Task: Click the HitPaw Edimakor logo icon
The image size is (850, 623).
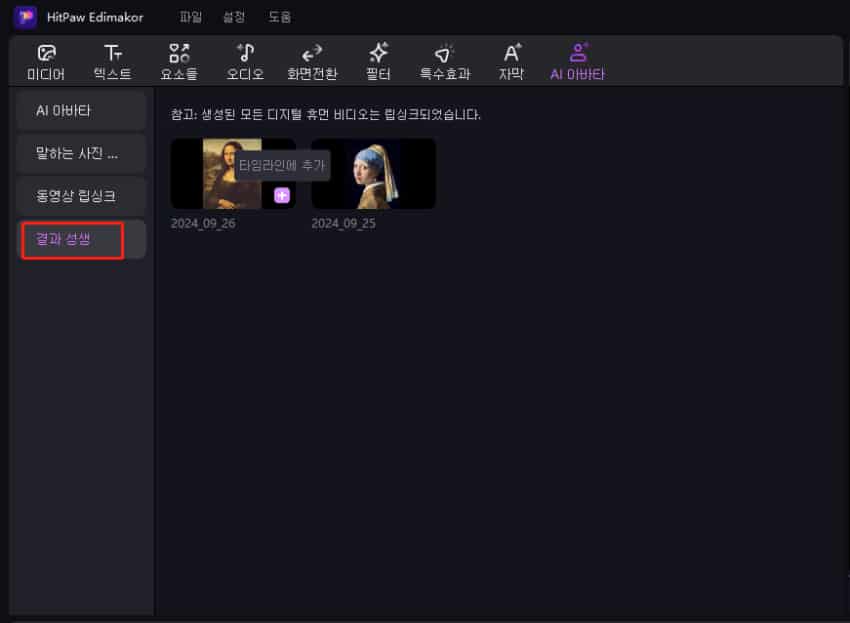Action: click(x=25, y=17)
